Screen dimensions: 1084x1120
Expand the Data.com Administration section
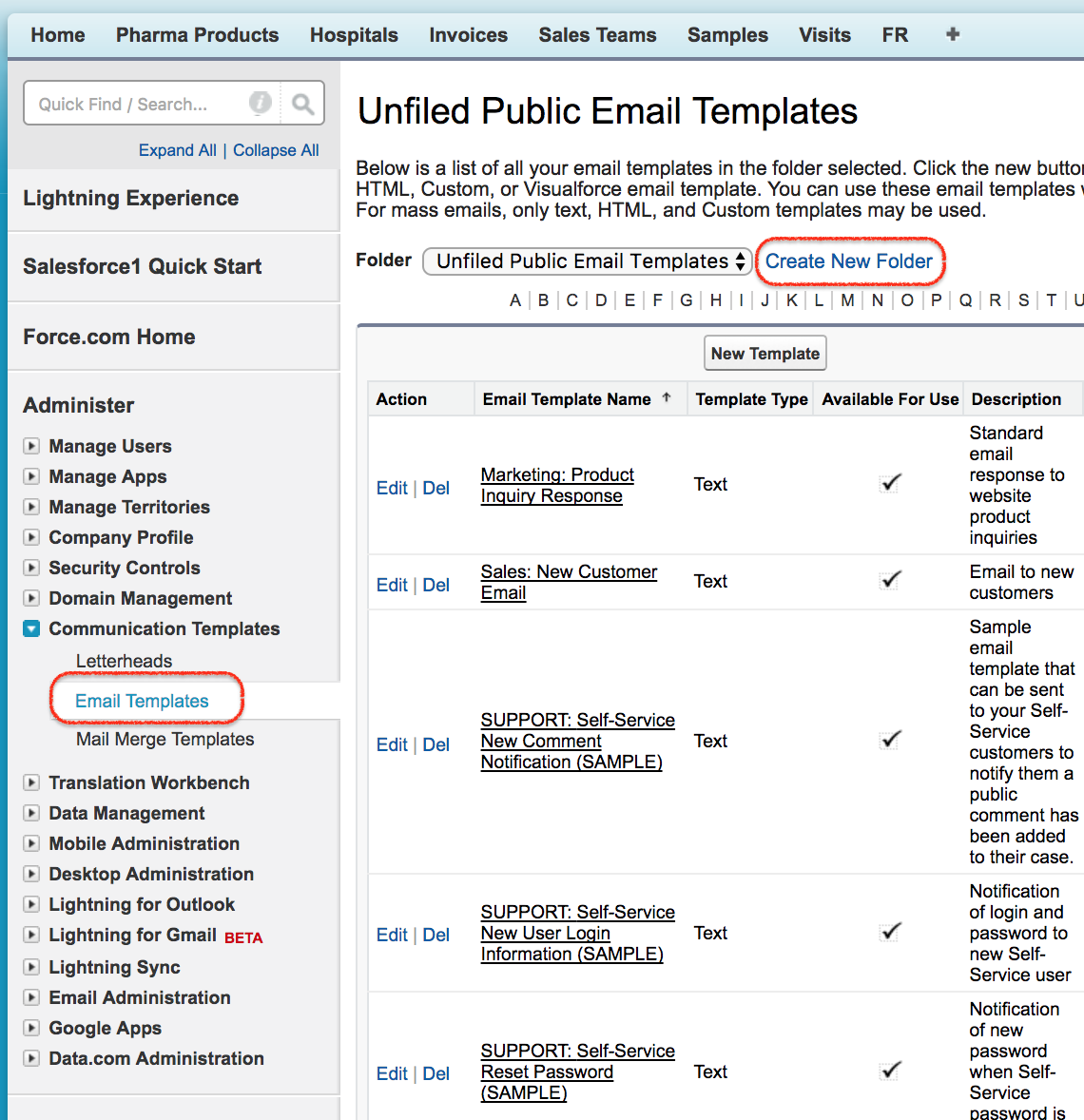(x=31, y=1058)
